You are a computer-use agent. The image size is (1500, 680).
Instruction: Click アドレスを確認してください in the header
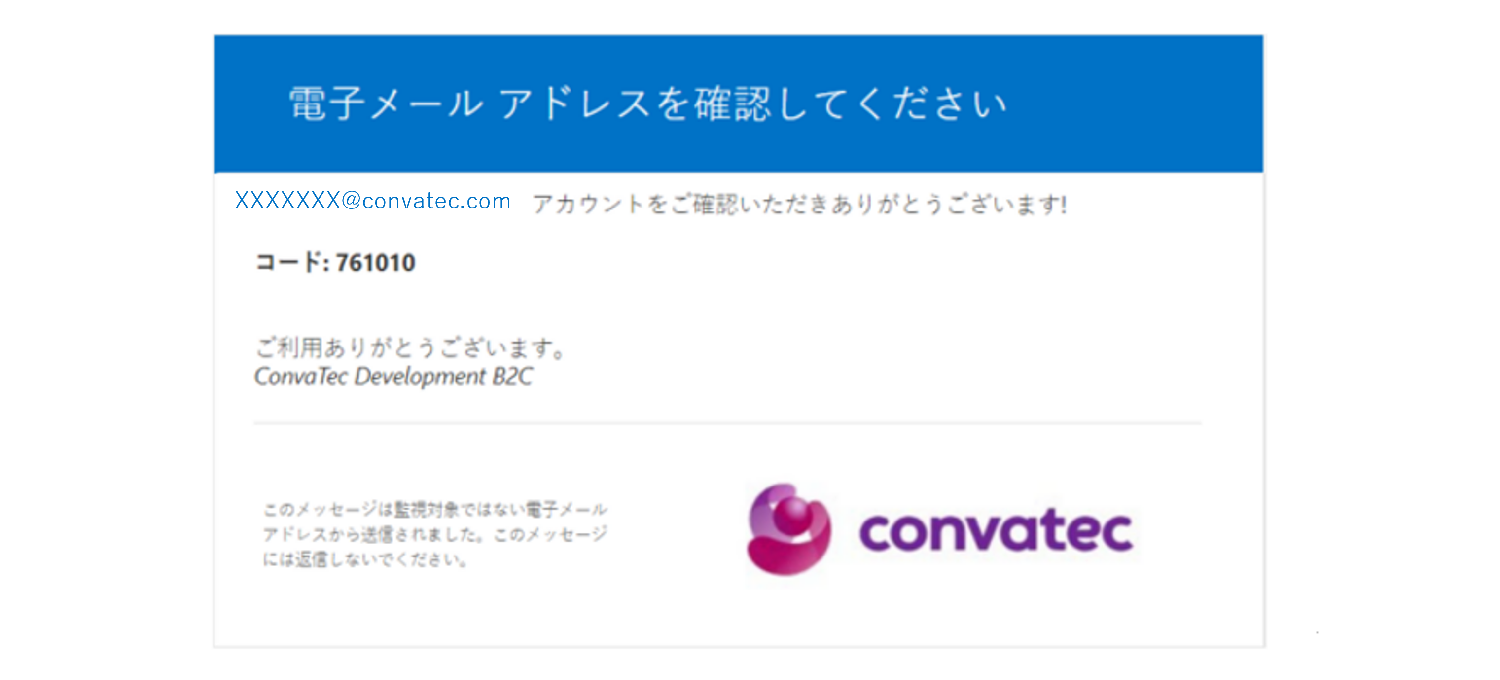[752, 104]
